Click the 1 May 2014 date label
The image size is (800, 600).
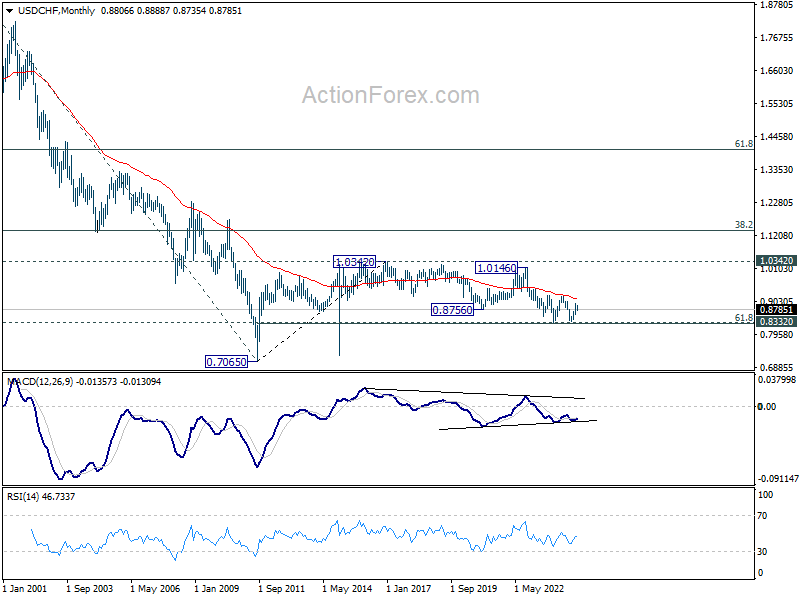347,588
